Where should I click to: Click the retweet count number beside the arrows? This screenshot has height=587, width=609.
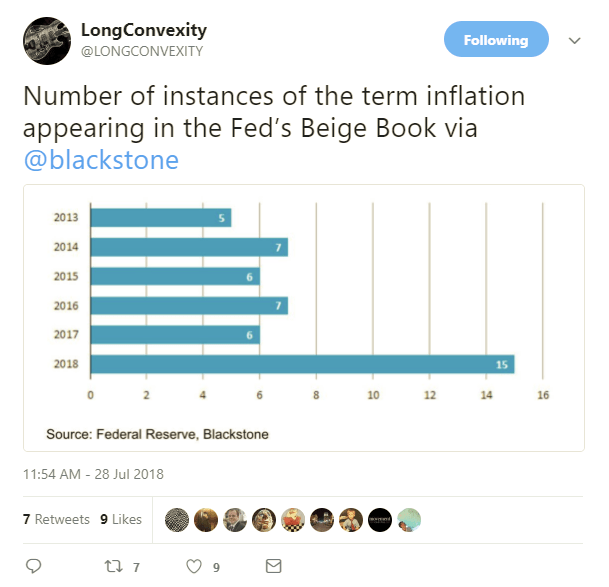click(x=136, y=567)
